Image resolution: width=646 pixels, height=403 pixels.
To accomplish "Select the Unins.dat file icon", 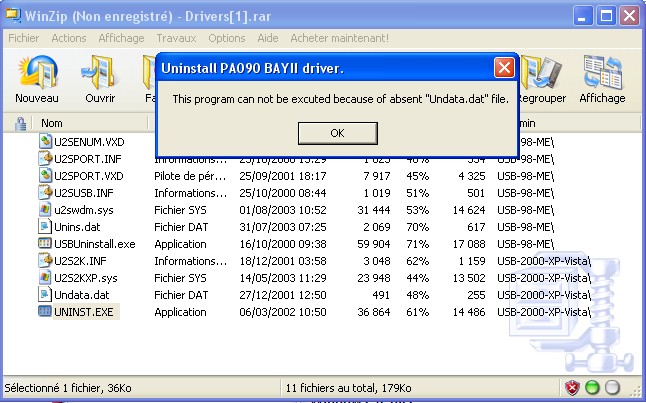I will click(45, 227).
